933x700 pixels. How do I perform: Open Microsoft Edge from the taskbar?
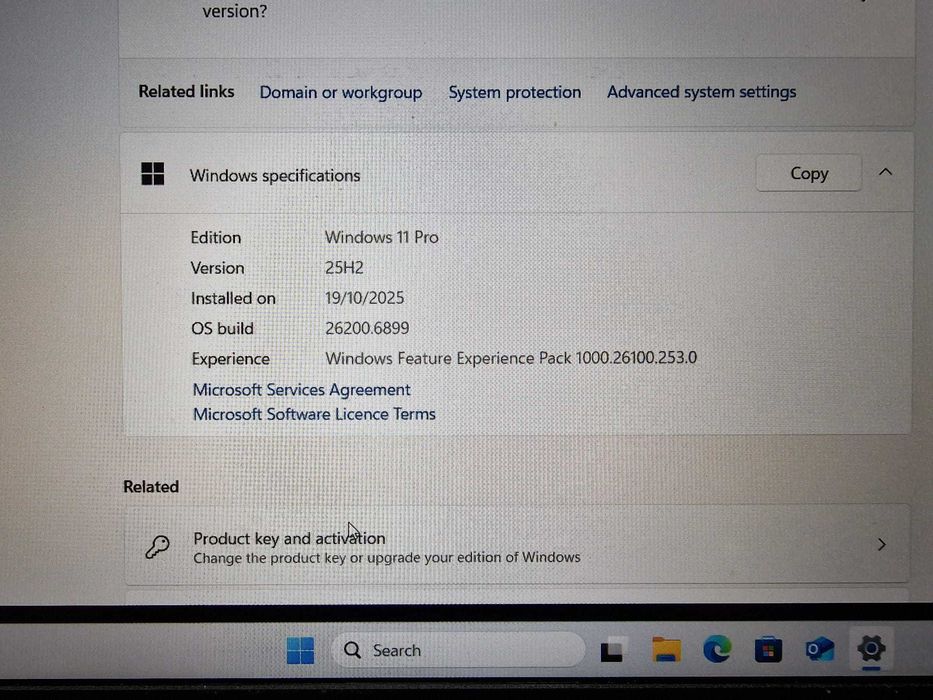[717, 649]
